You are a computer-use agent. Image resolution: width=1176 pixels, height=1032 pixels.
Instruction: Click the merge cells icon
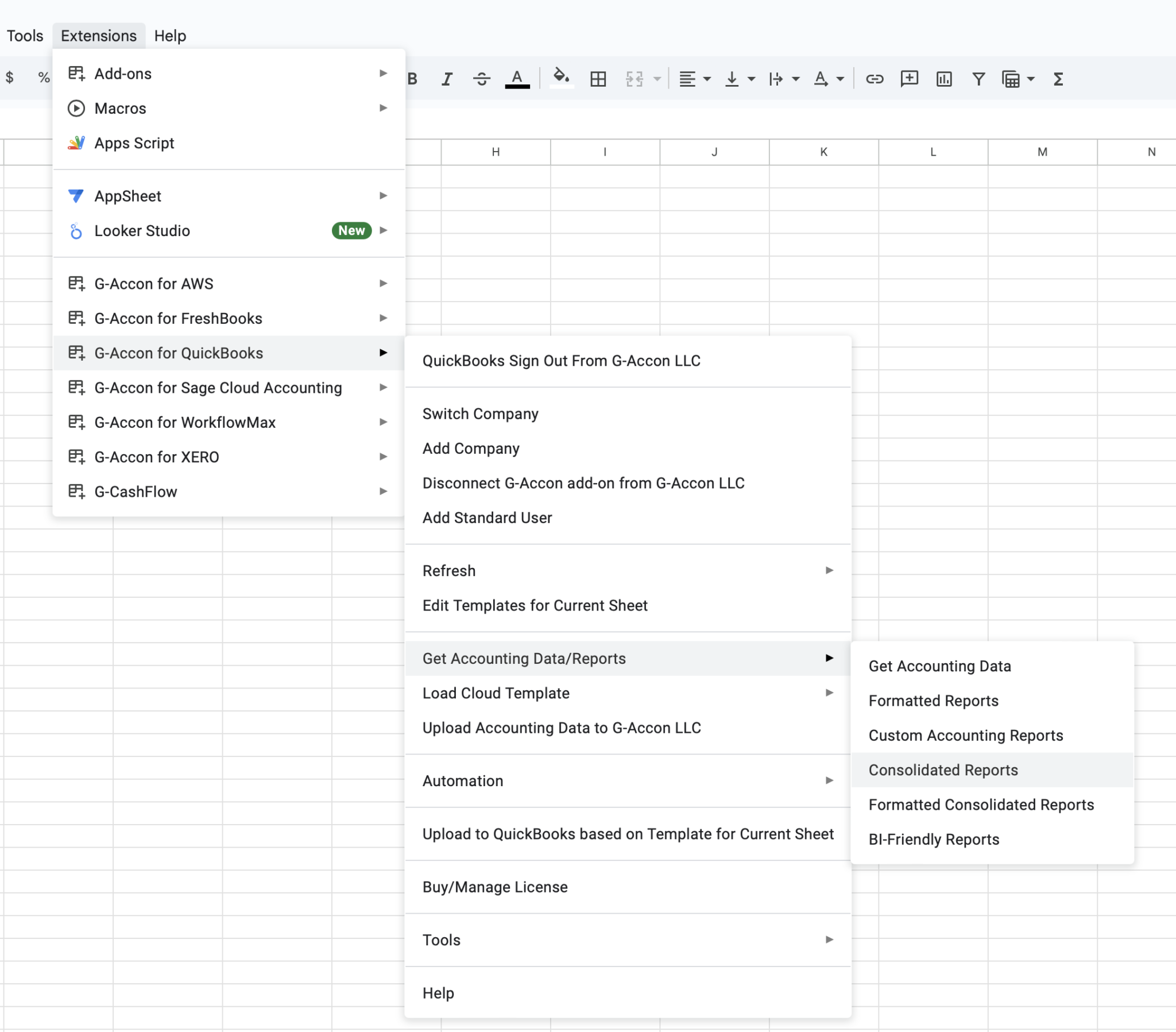click(x=634, y=79)
